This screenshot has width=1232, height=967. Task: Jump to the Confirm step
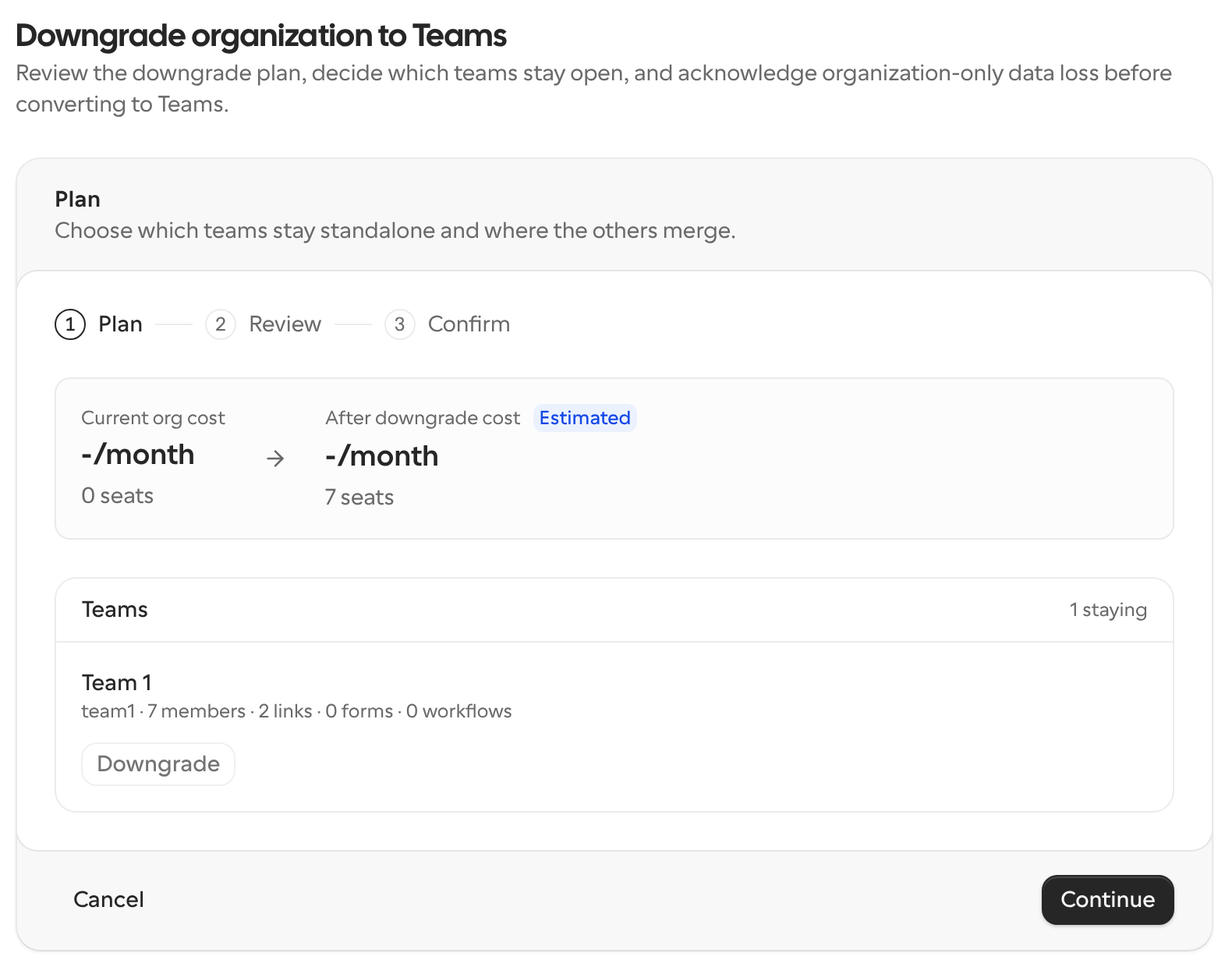(x=469, y=324)
